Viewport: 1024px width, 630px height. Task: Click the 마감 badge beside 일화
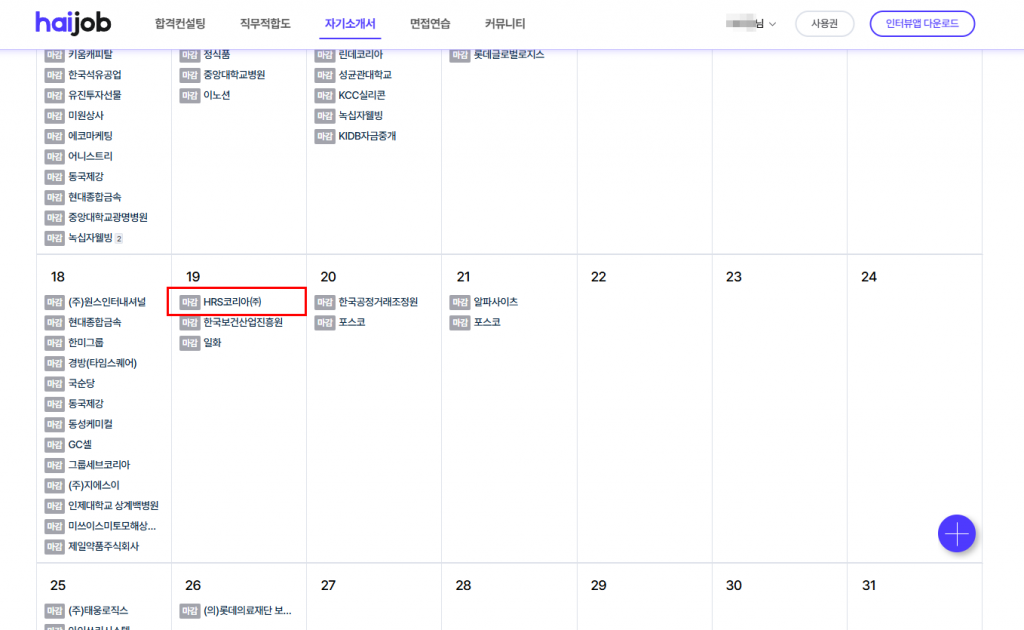(x=190, y=343)
